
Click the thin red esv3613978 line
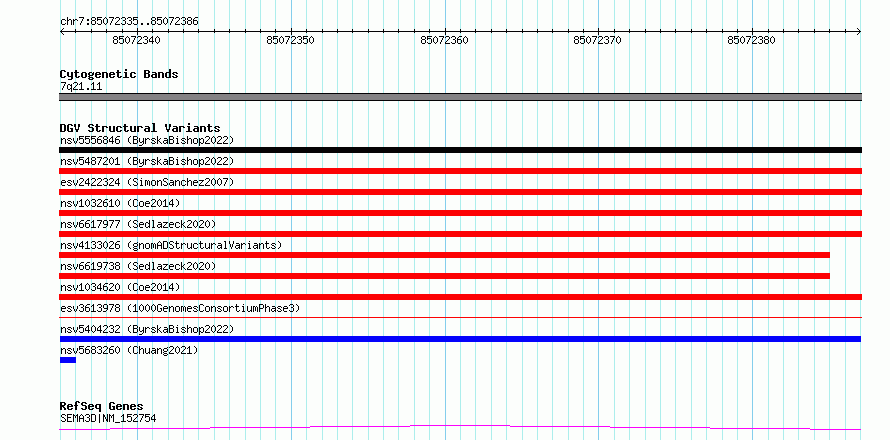pos(460,318)
